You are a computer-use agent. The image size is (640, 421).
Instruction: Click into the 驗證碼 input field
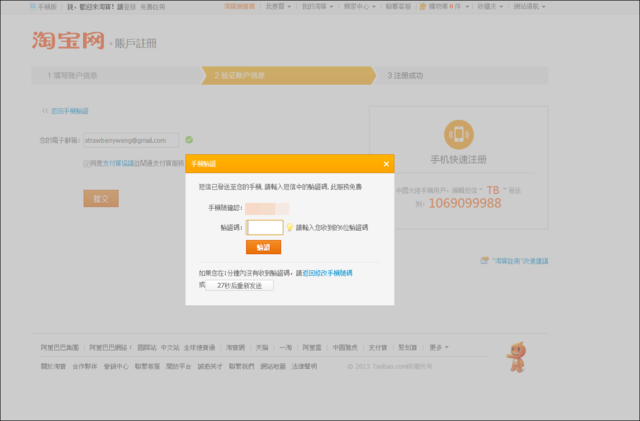[264, 227]
